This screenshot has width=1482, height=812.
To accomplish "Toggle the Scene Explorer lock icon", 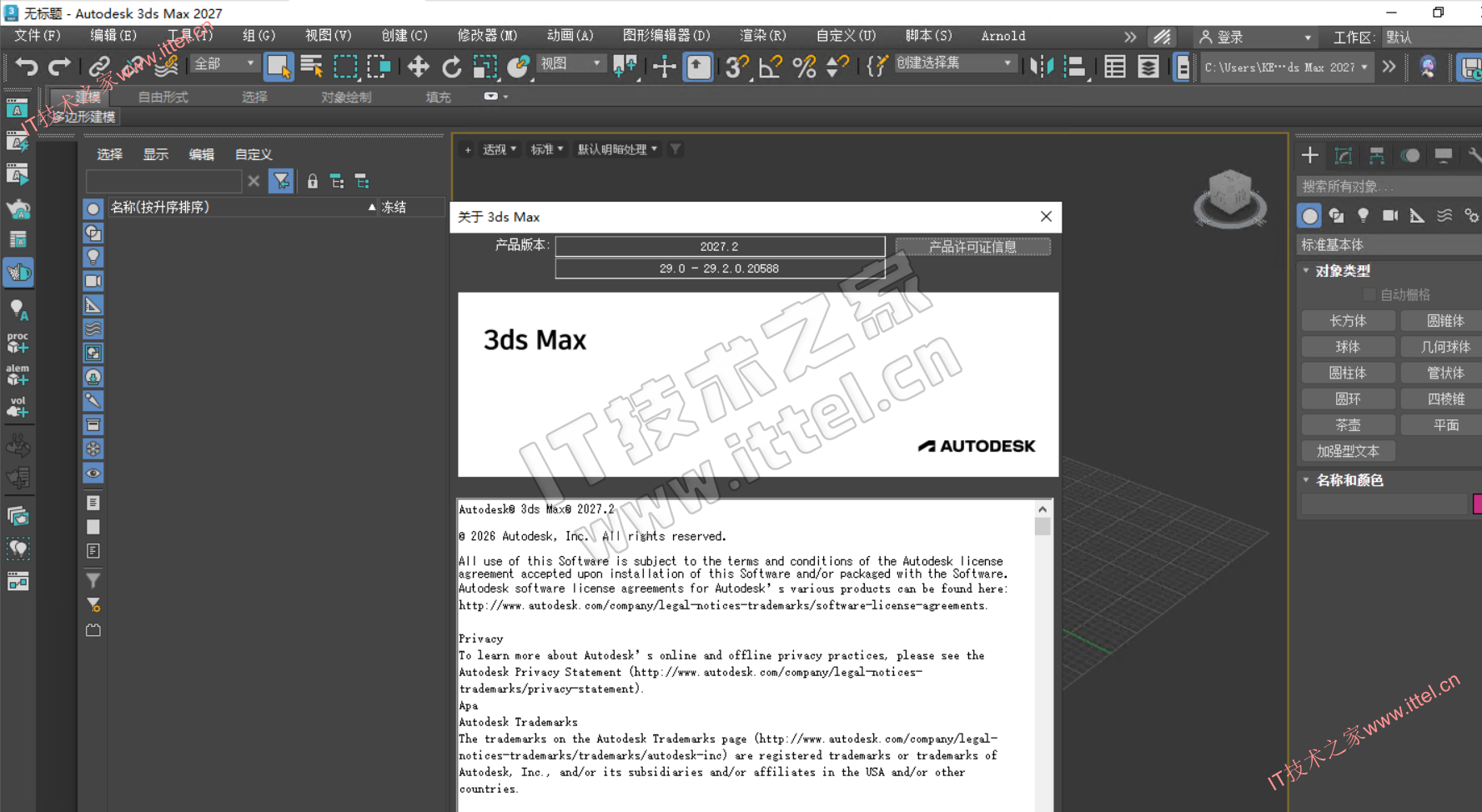I will point(312,181).
